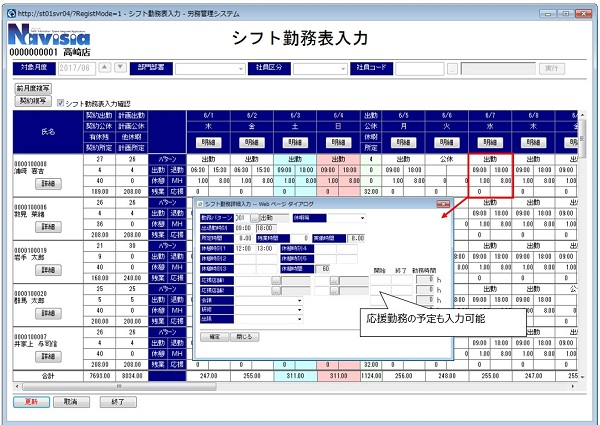Open the 研修 dropdown in dialog
Viewport: 600px width, 425px height.
point(269,310)
